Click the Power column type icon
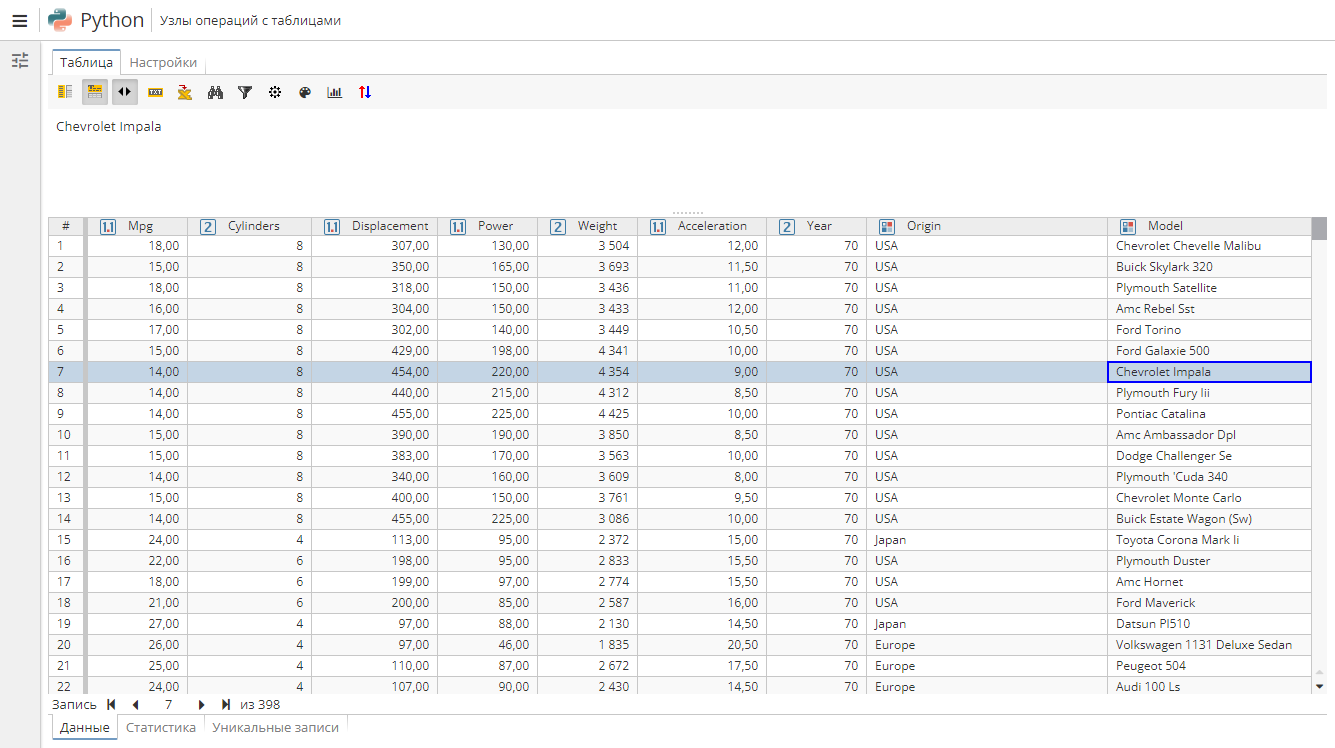 point(458,227)
